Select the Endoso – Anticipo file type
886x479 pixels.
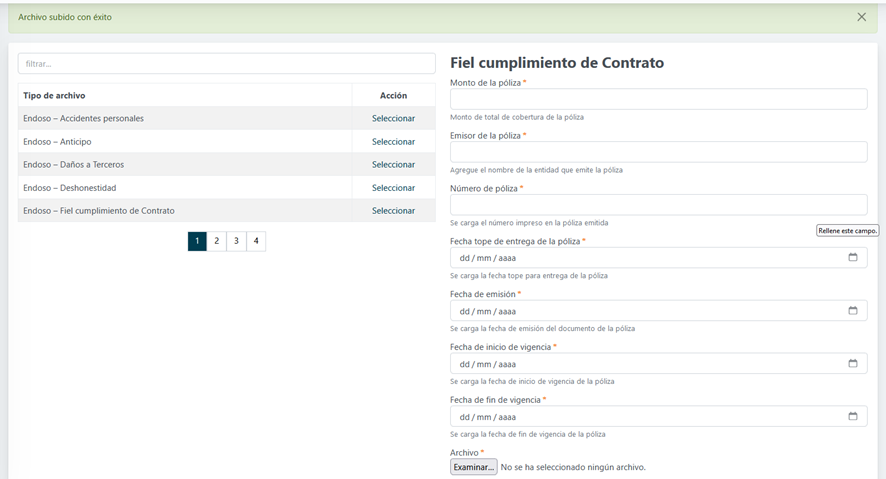click(393, 142)
